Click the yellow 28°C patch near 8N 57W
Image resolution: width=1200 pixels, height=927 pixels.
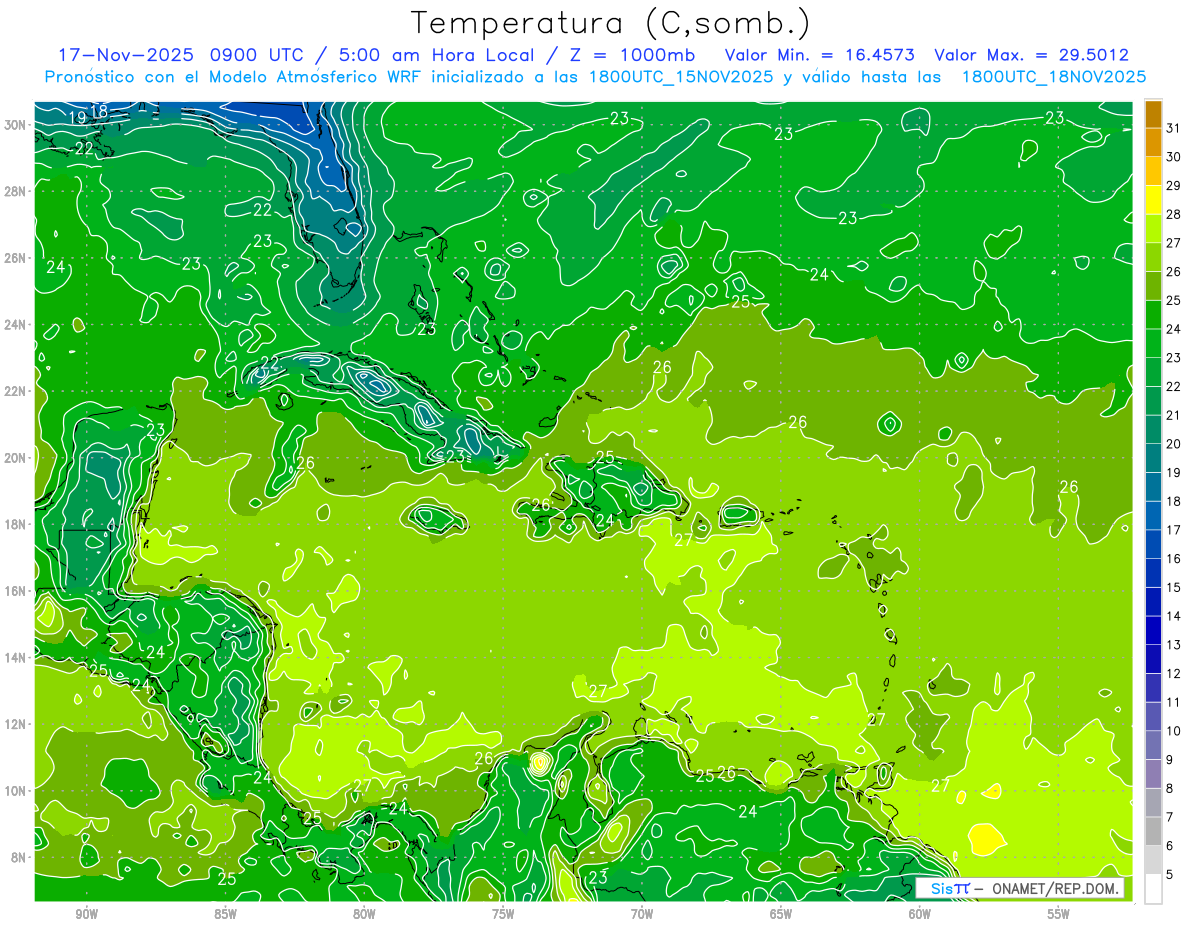click(x=986, y=839)
